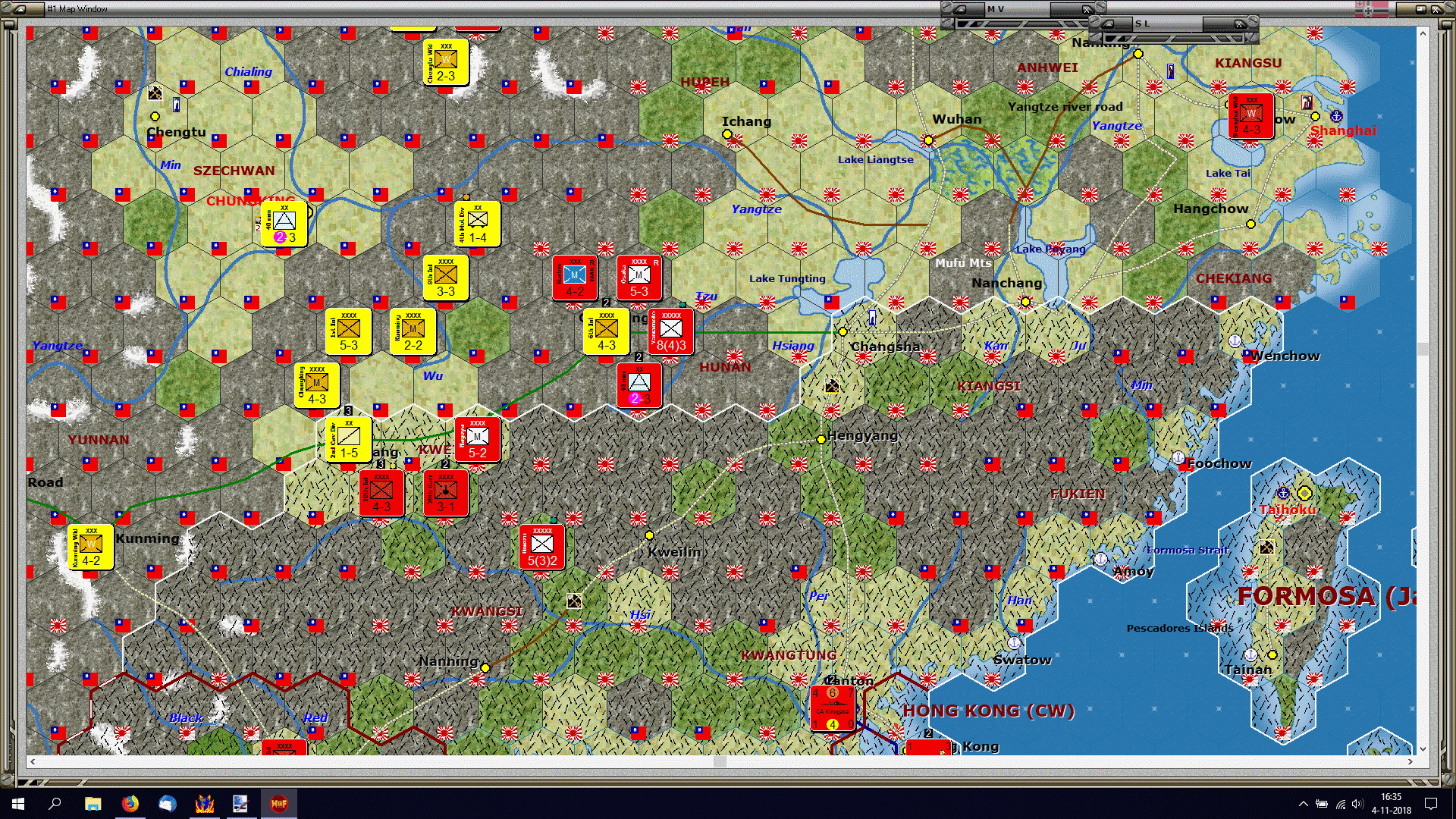Open Firefox from the taskbar
Image resolution: width=1456 pixels, height=819 pixels.
[x=130, y=803]
